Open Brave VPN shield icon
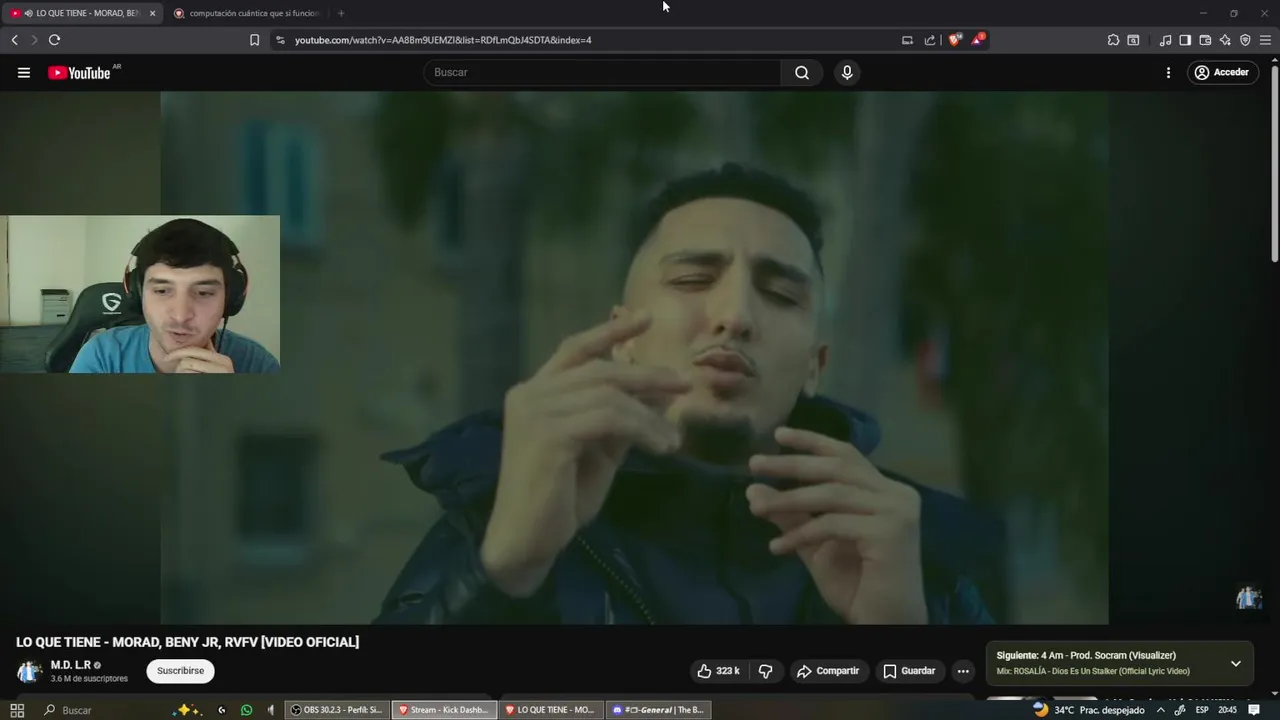 (x=1245, y=40)
